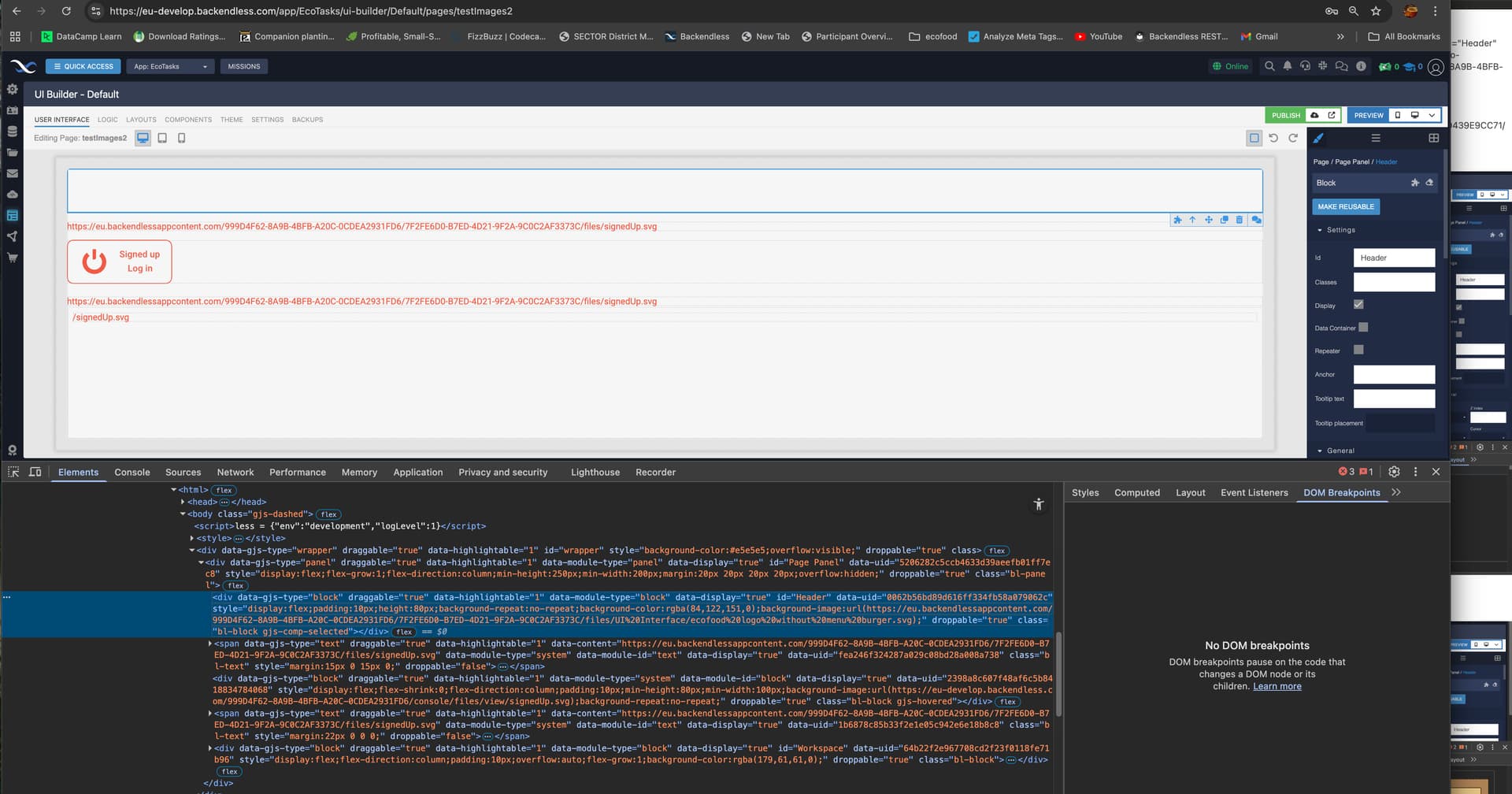1512x794 pixels.
Task: Click the MAKE REUSABLE button
Action: (1345, 206)
